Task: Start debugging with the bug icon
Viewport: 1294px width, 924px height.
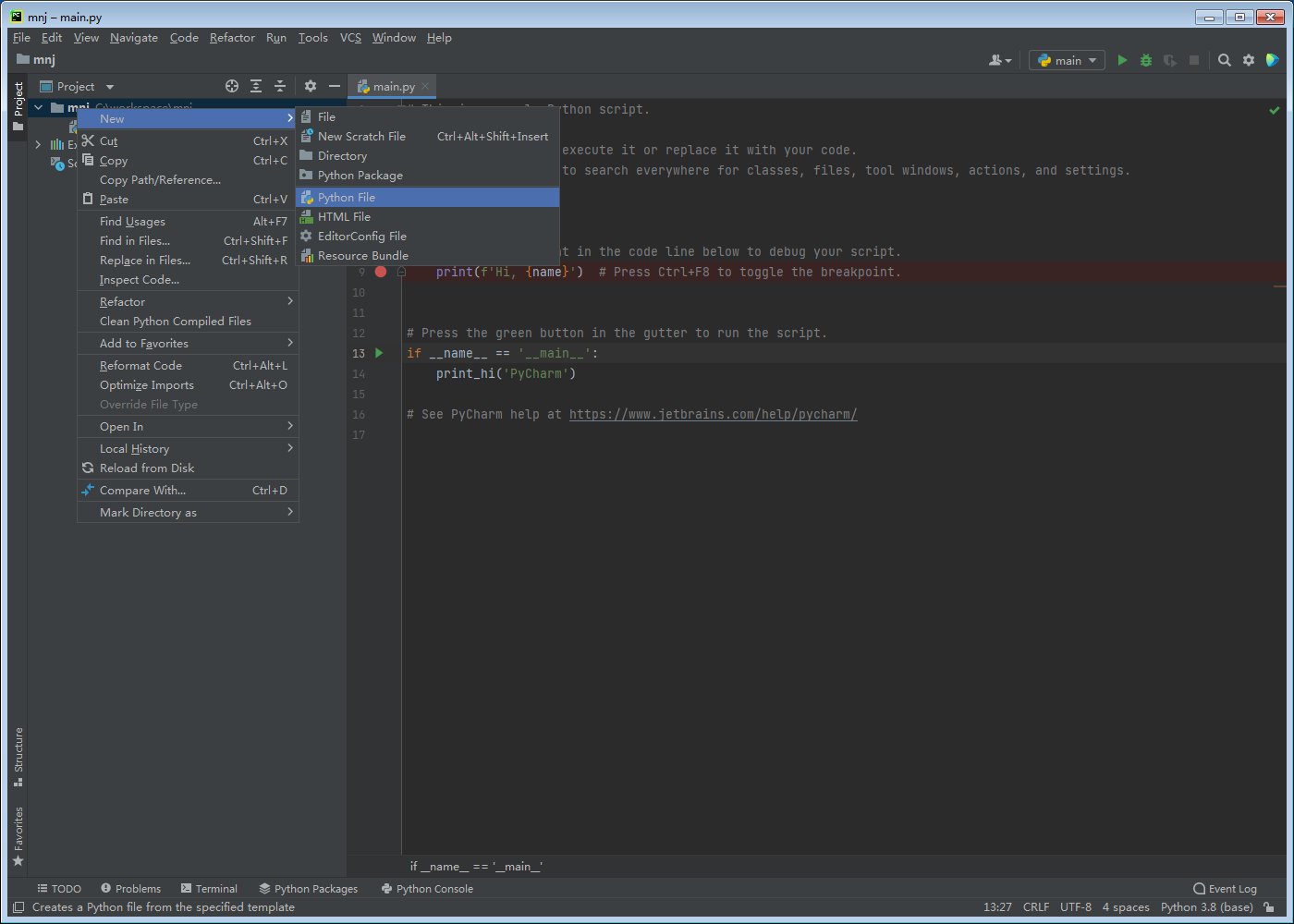Action: click(x=1146, y=60)
